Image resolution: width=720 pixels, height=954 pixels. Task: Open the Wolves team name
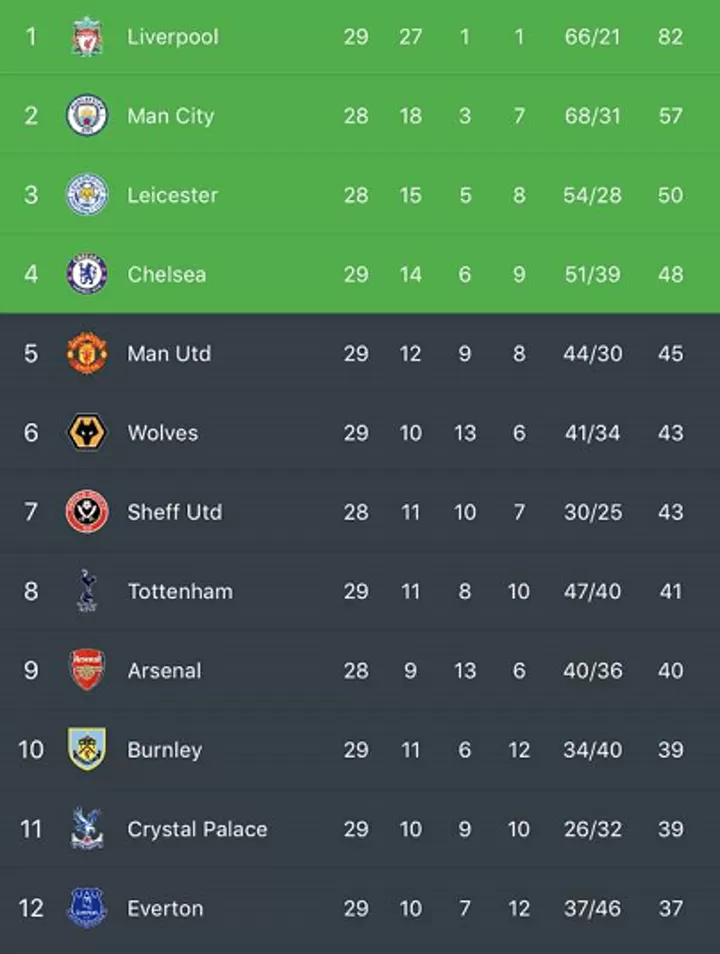tap(163, 433)
